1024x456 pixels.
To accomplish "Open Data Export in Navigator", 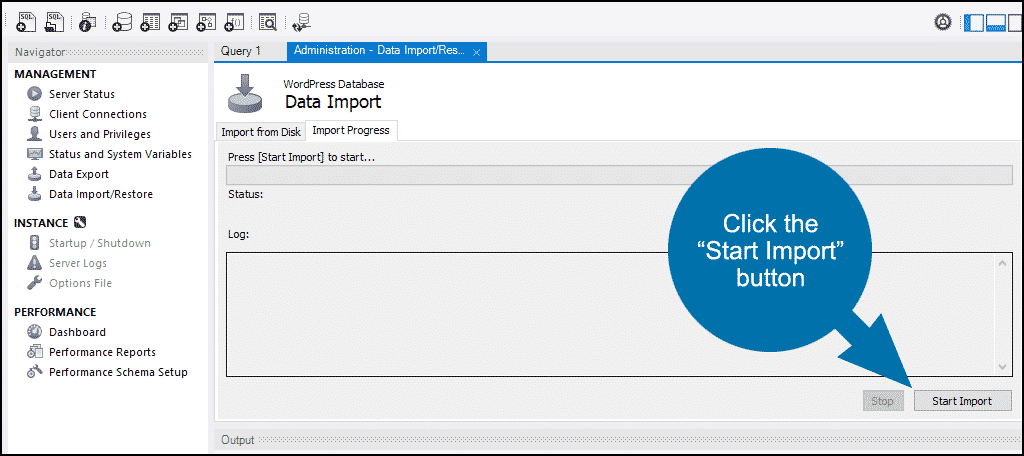I will (79, 174).
